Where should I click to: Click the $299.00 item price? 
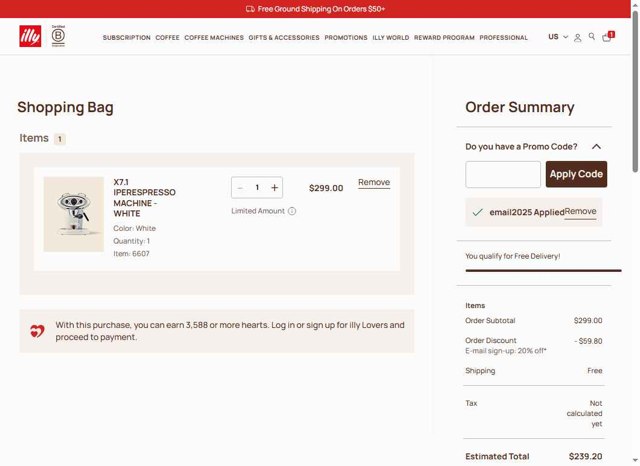tap(326, 188)
